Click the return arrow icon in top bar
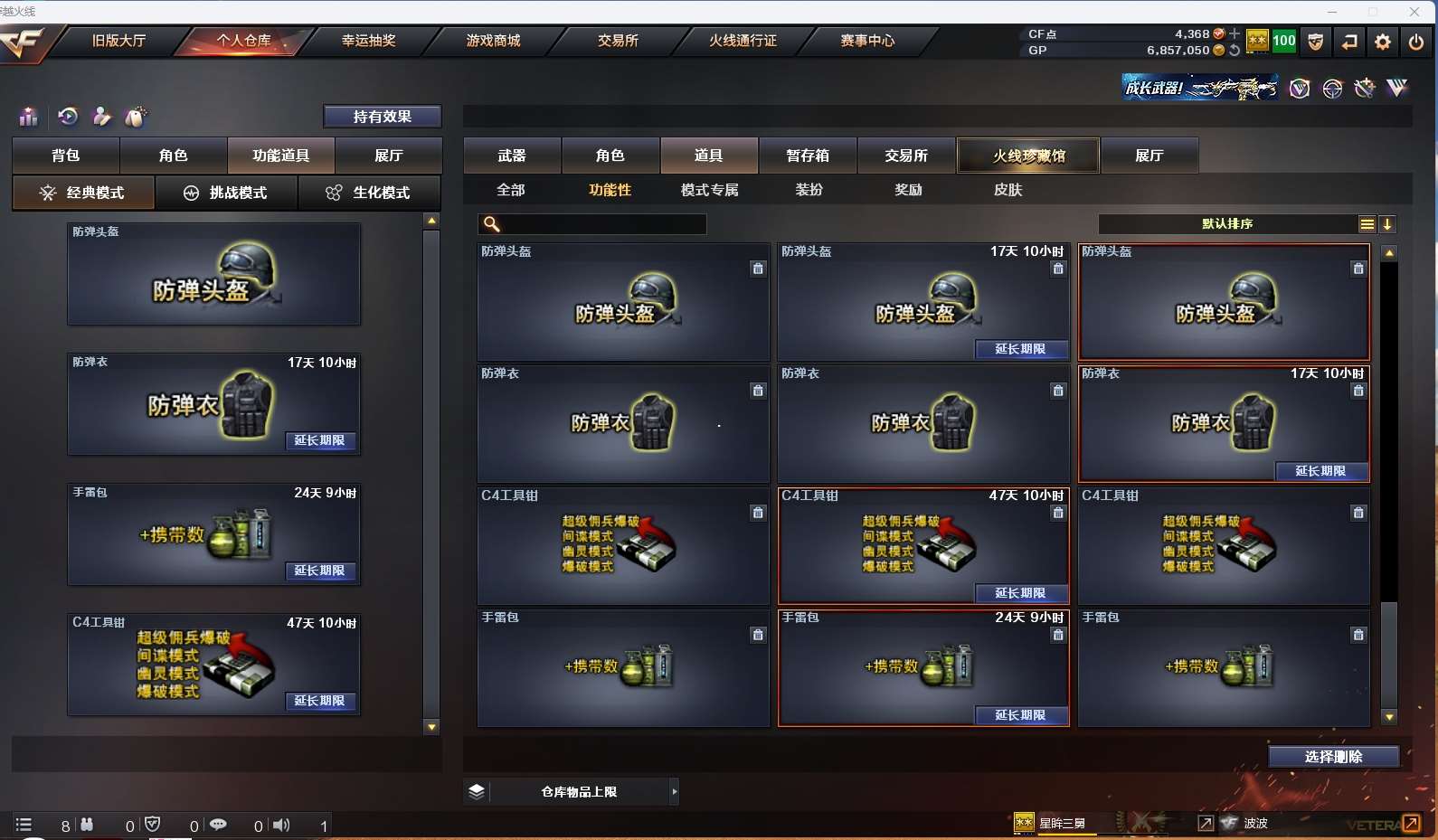Viewport: 1438px width, 840px height. pyautogui.click(x=1349, y=42)
